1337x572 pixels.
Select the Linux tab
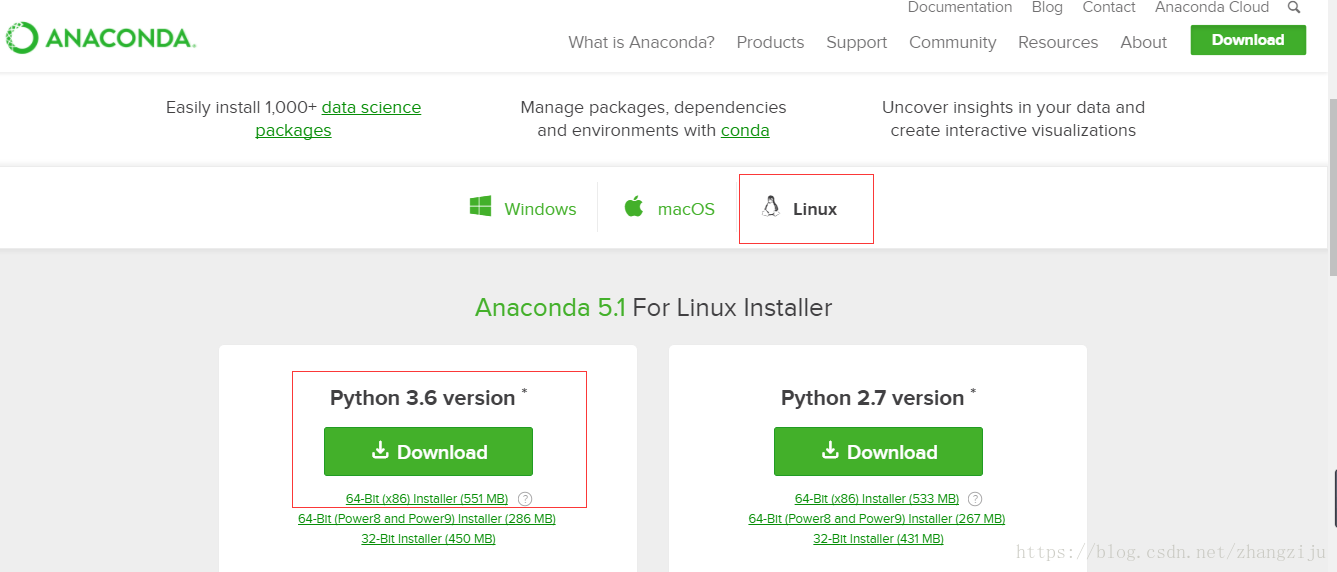point(806,208)
